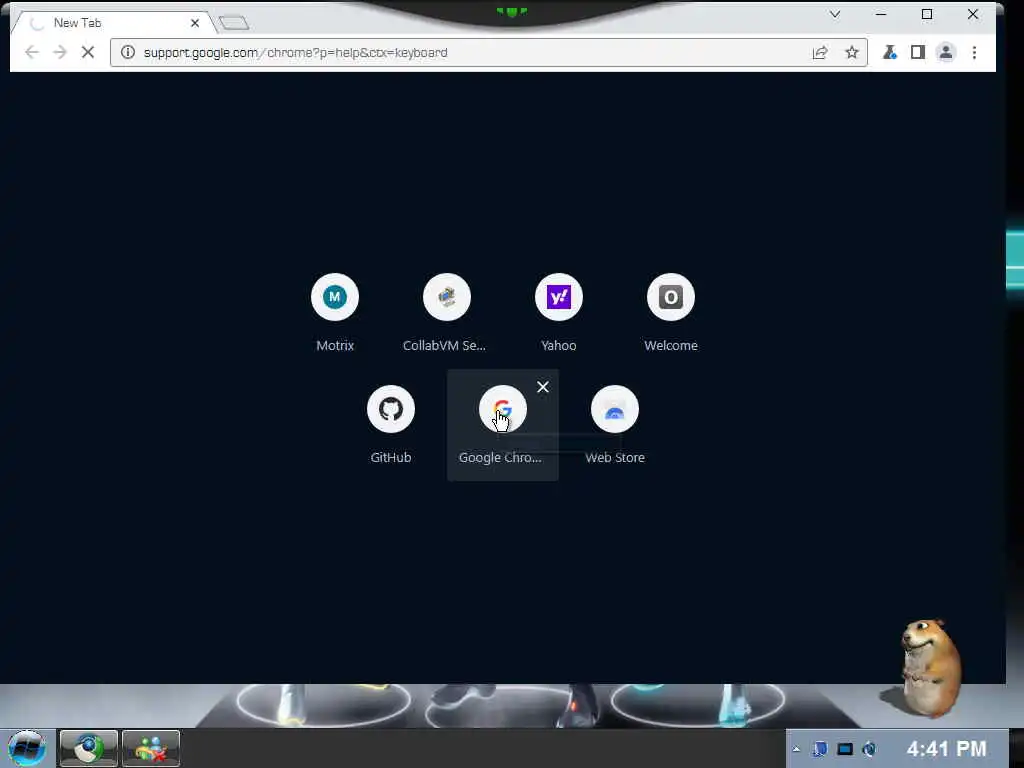Close the New Tab tab
The height and width of the screenshot is (768, 1024).
tap(195, 23)
